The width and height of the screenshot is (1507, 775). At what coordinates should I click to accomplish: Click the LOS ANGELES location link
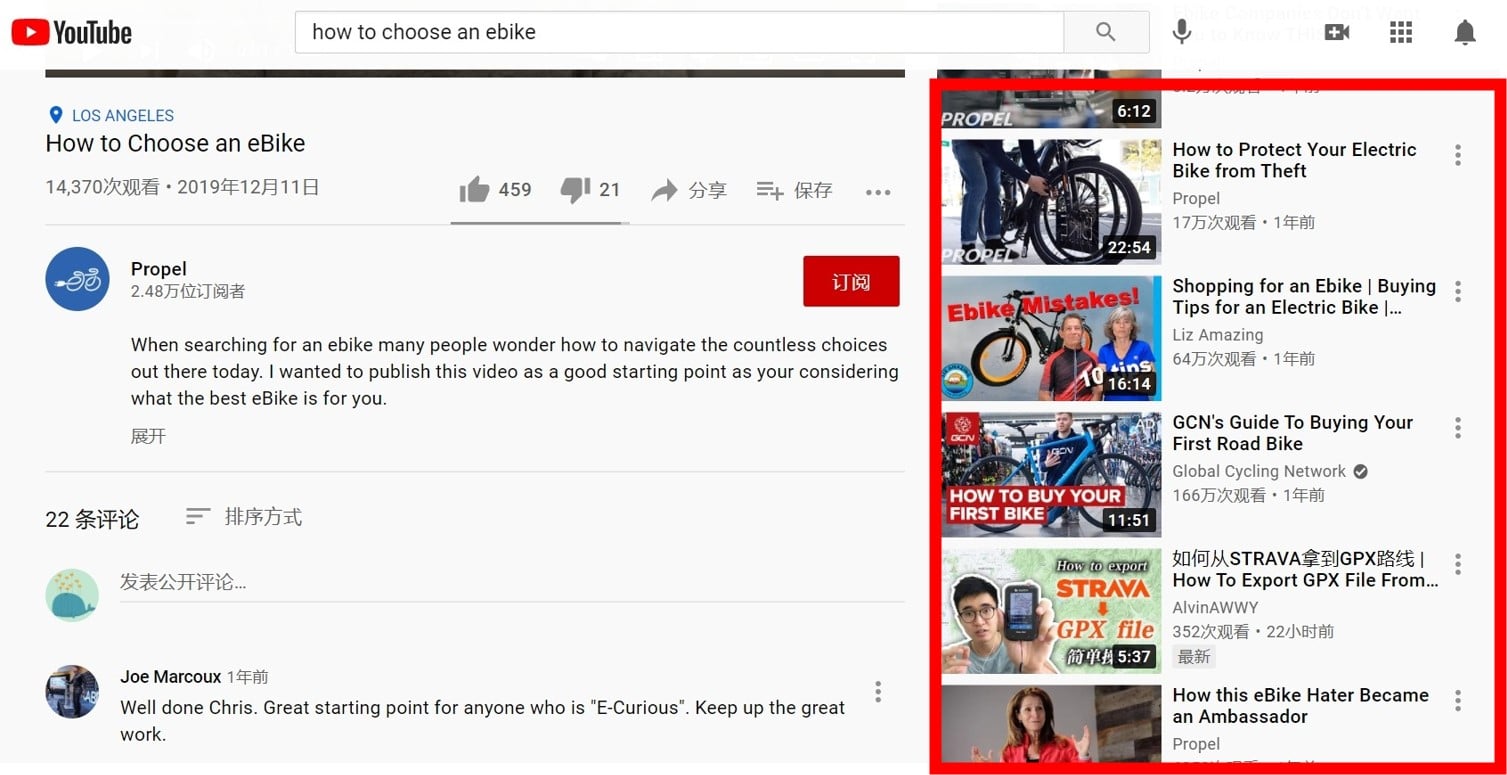point(112,115)
